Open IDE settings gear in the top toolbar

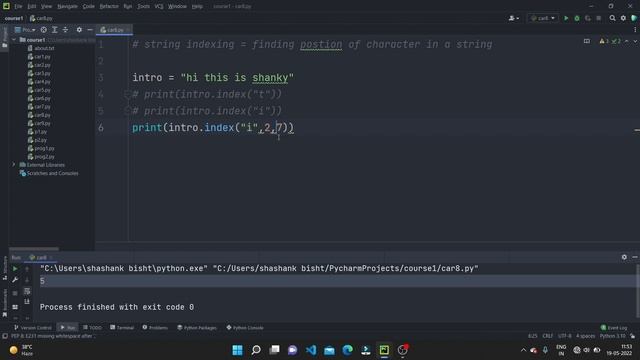623,18
